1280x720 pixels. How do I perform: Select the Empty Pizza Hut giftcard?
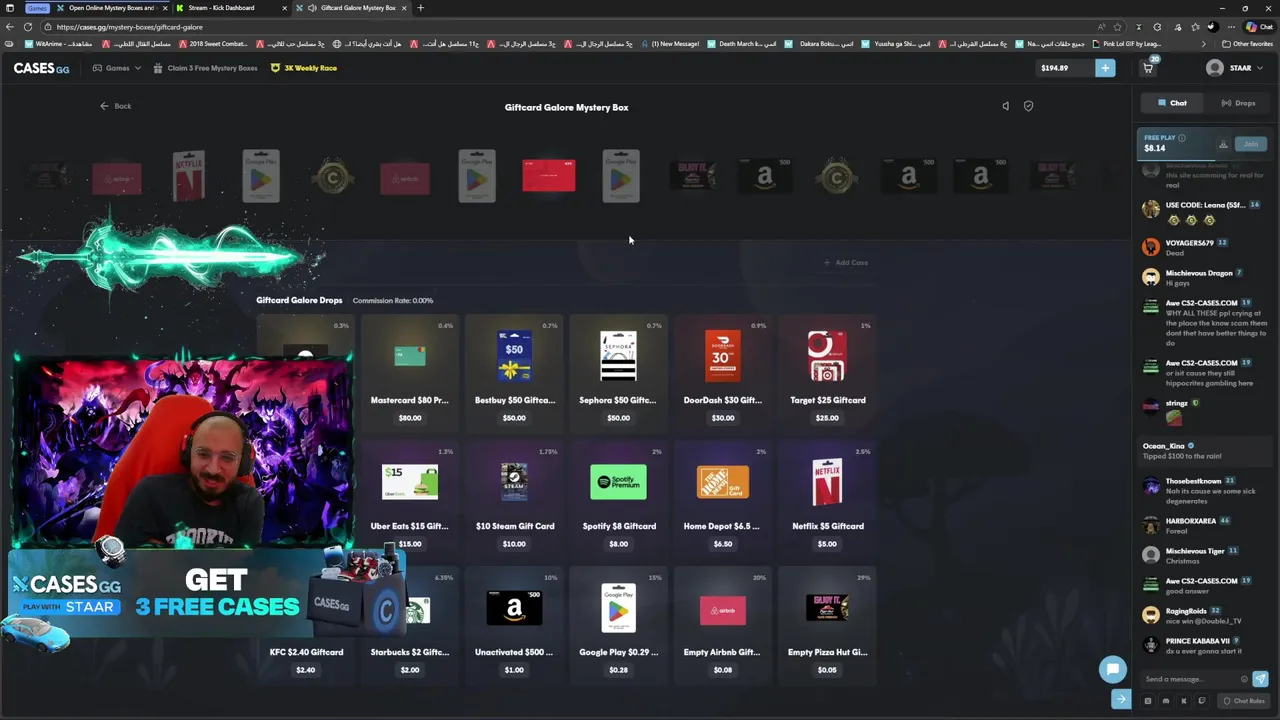pyautogui.click(x=827, y=624)
